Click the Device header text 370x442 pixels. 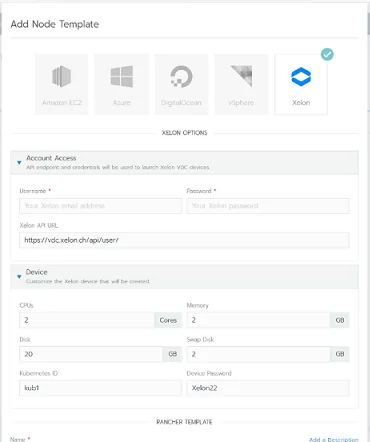(x=36, y=272)
